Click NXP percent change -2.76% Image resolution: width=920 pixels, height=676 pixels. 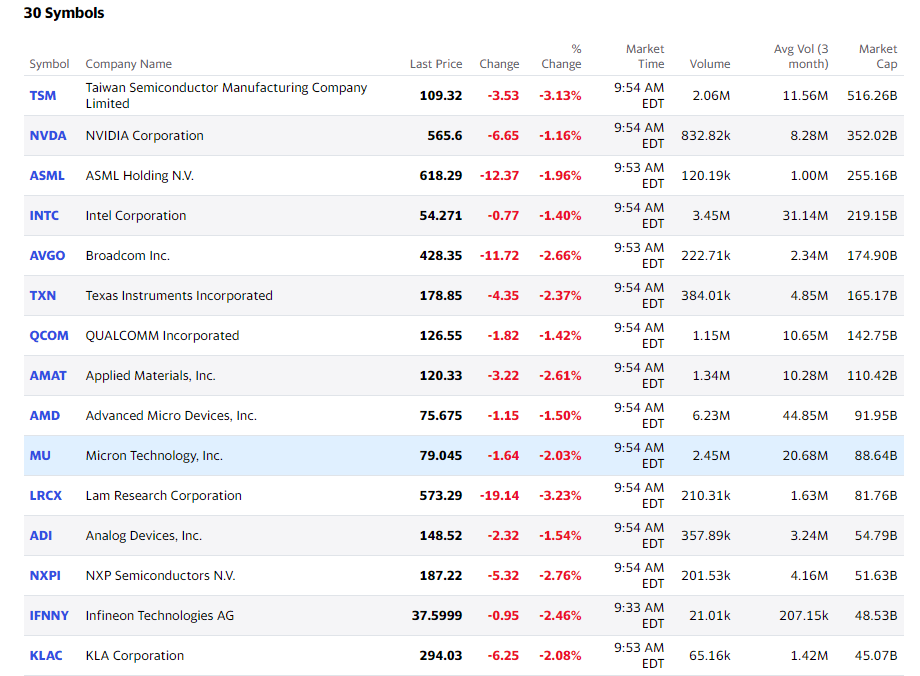point(560,576)
